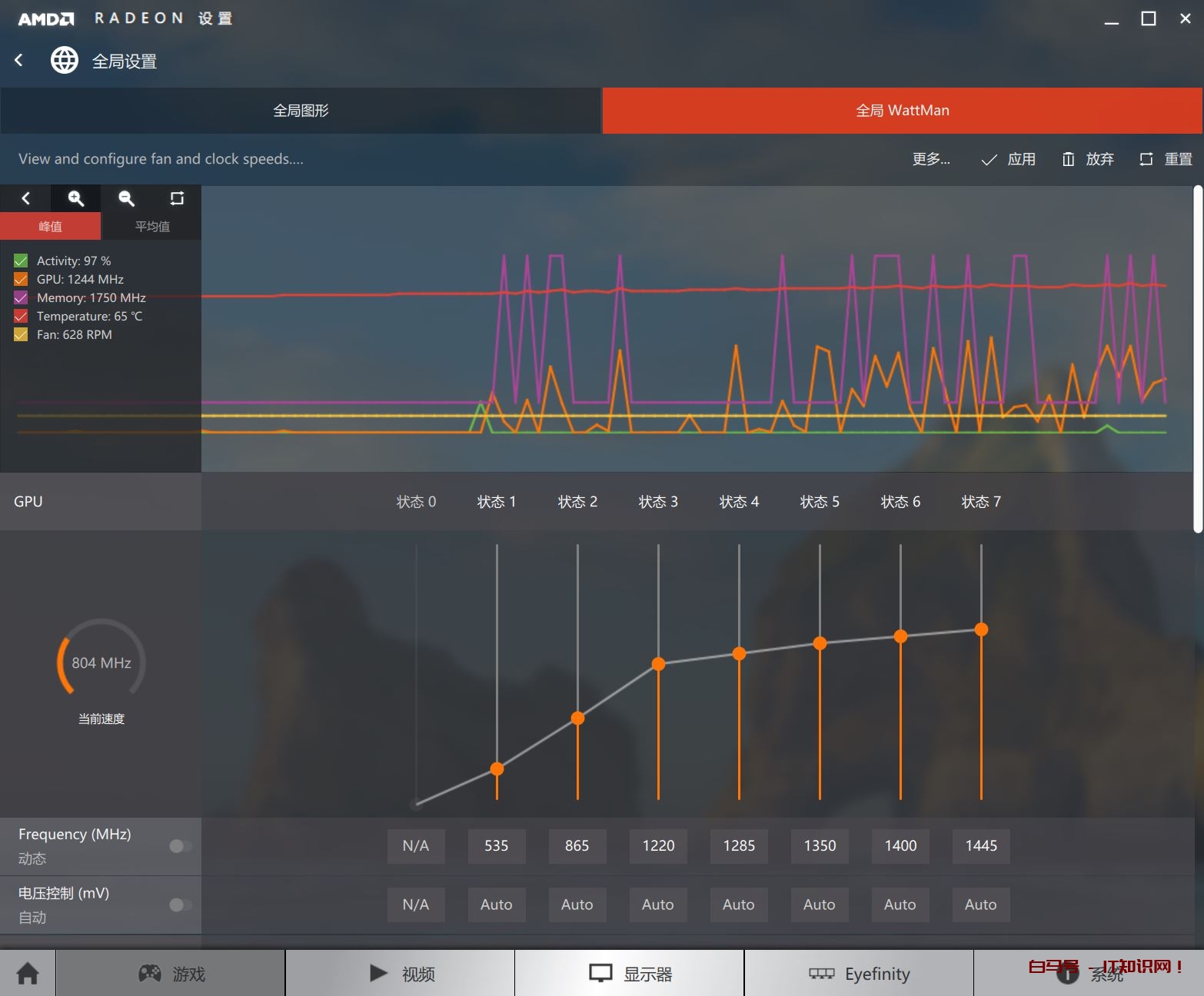Go back using the header arrow

tap(19, 60)
